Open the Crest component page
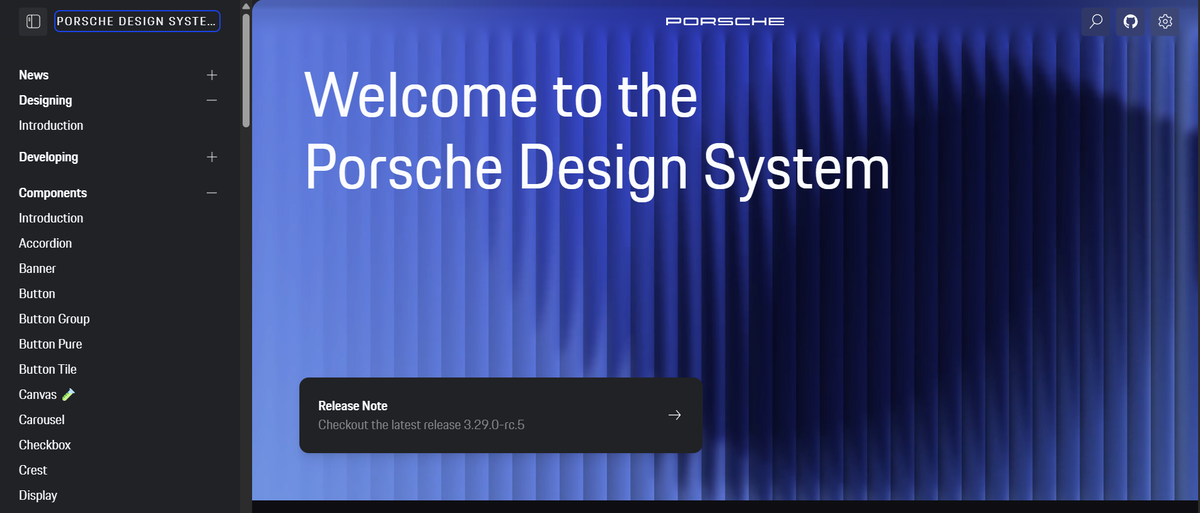1200x513 pixels. click(x=33, y=470)
